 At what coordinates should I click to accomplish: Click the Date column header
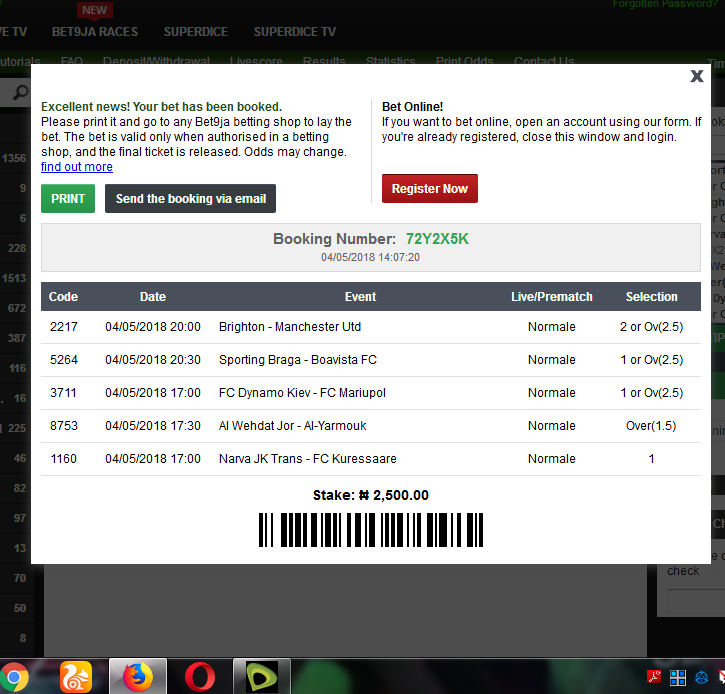point(153,296)
